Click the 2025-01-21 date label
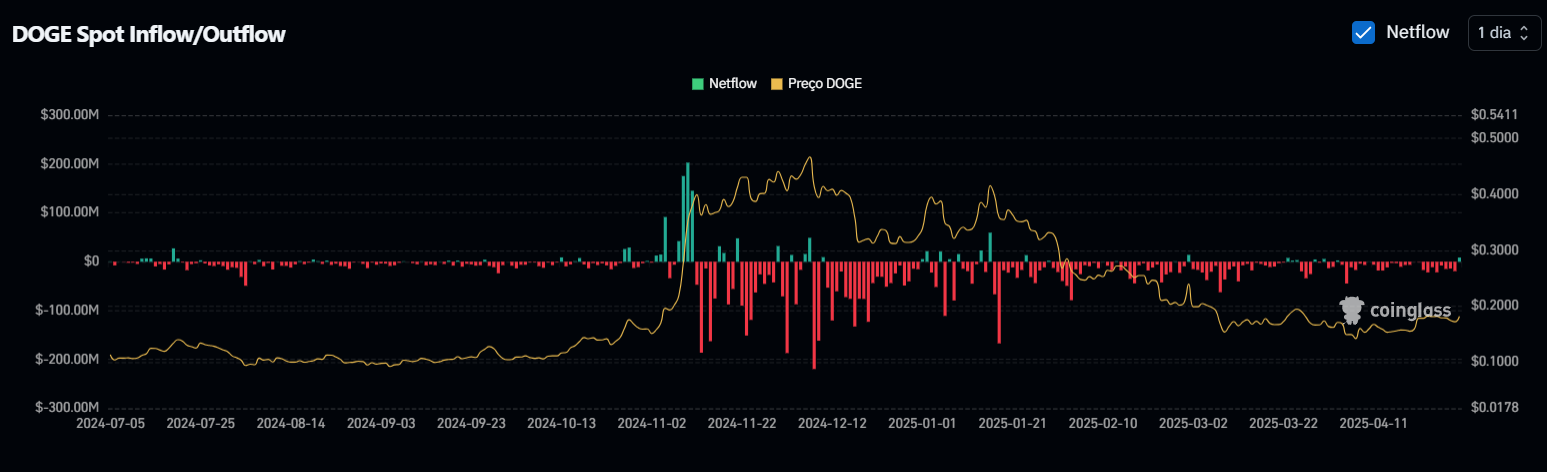This screenshot has height=472, width=1547. point(1013,424)
